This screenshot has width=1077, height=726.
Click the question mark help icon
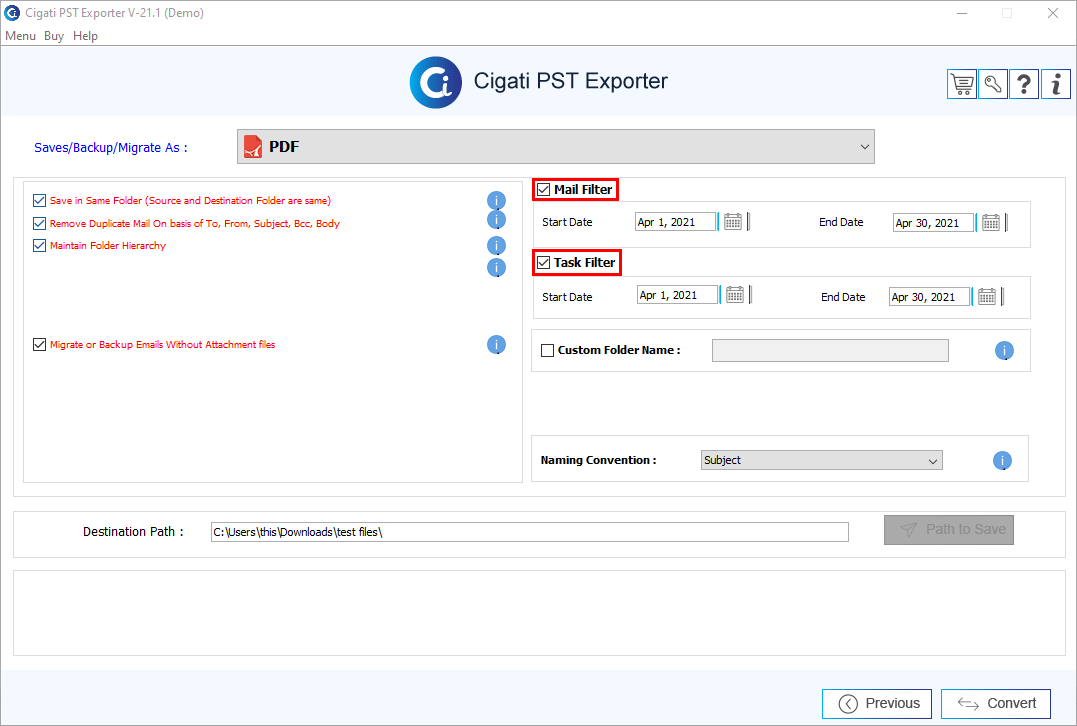pos(1023,84)
